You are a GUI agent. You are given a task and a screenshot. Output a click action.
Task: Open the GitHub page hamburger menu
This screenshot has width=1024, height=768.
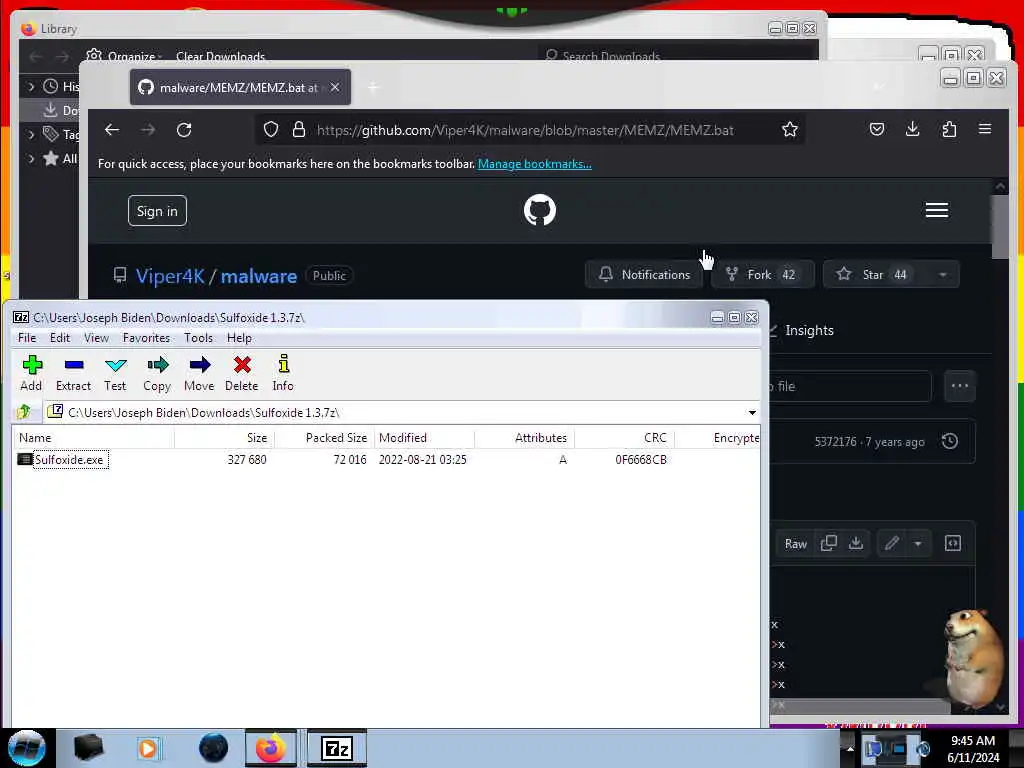(936, 210)
